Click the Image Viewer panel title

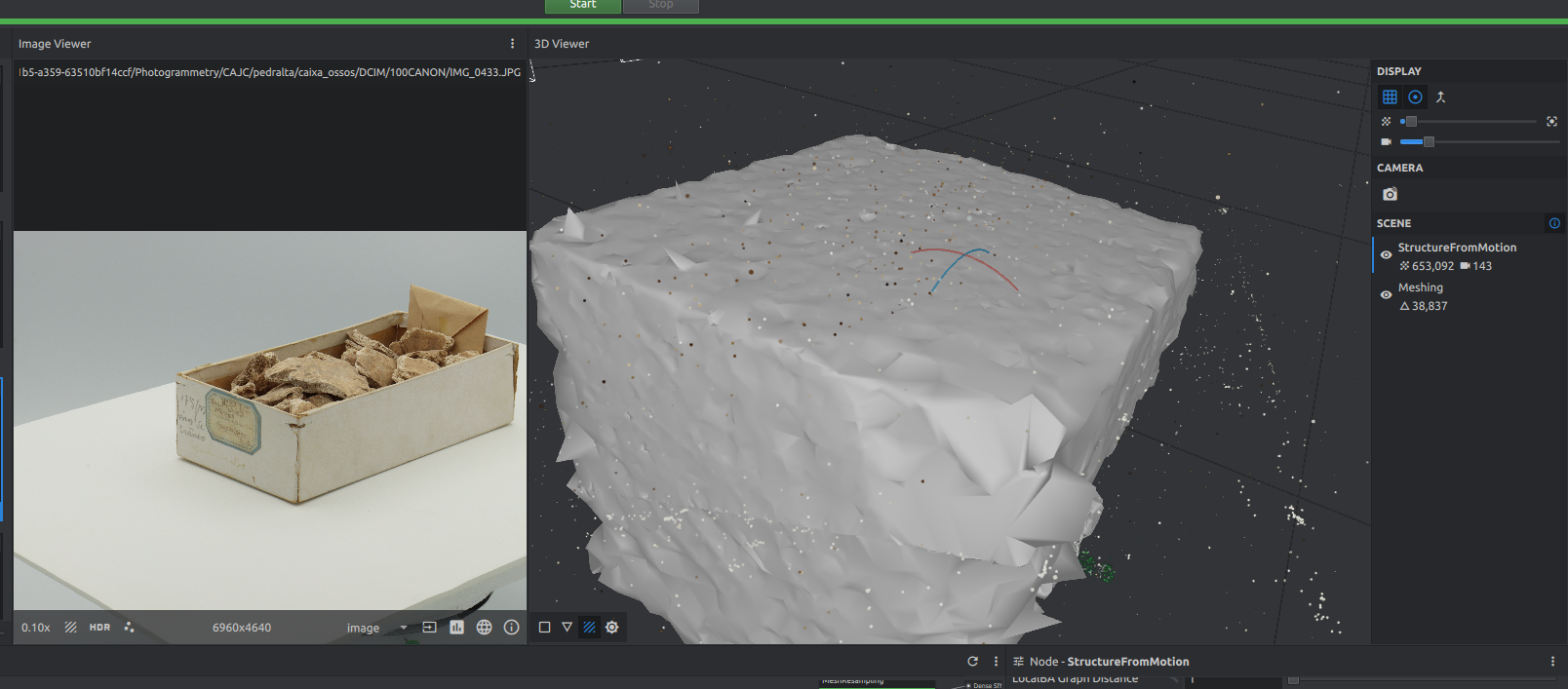click(55, 44)
